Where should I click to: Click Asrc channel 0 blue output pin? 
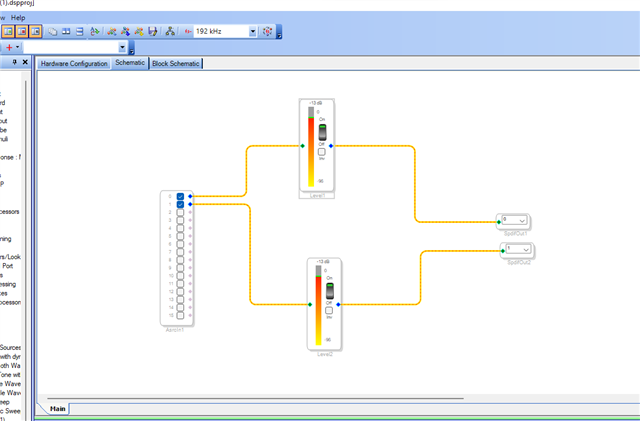(190, 196)
